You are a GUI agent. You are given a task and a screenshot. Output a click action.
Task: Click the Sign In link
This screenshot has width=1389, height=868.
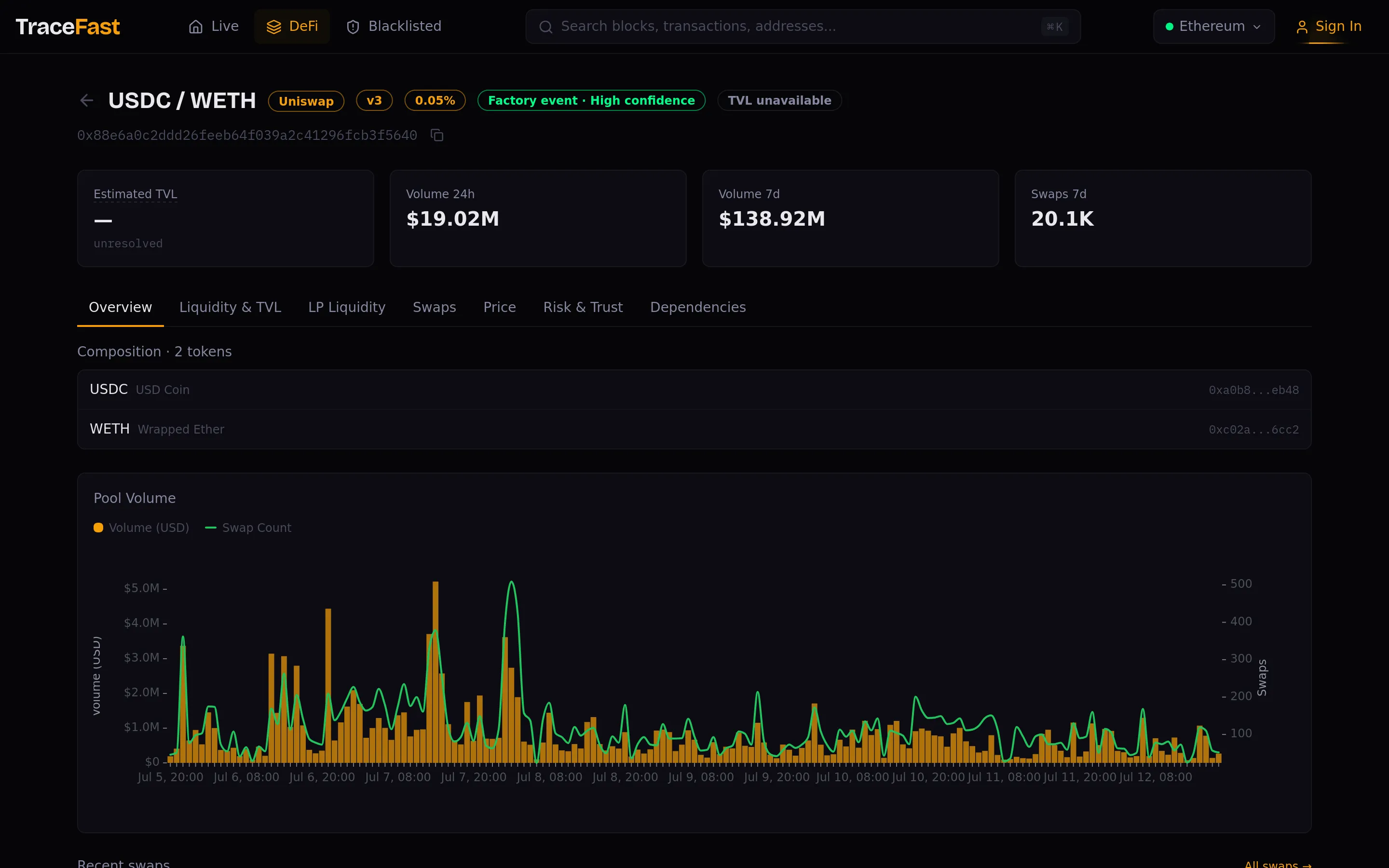(1329, 27)
